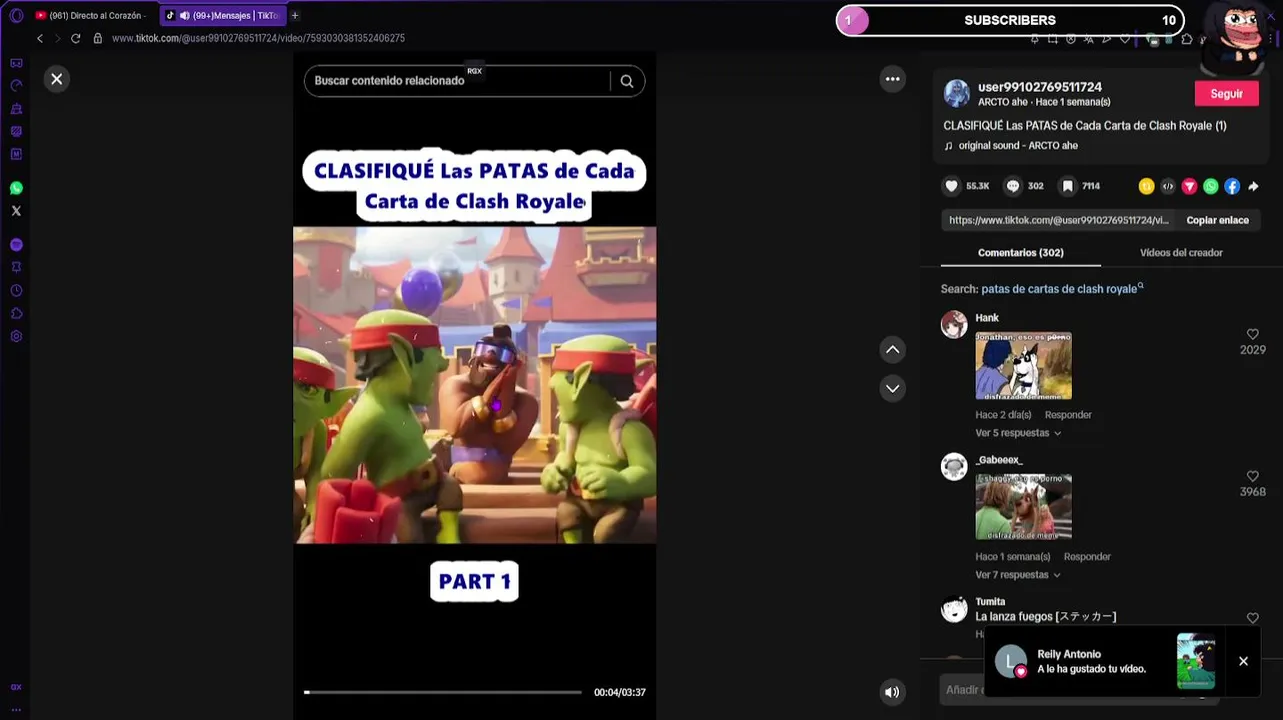Screen dimensions: 1283x720
Task: Open video thumbnail in Reily Antonio notification
Action: (1196, 661)
